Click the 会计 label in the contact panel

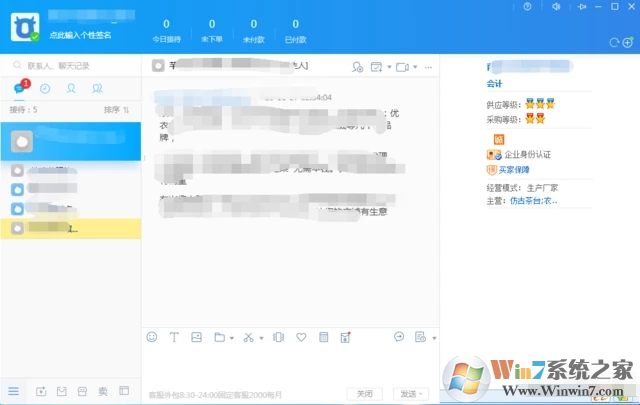tap(494, 84)
